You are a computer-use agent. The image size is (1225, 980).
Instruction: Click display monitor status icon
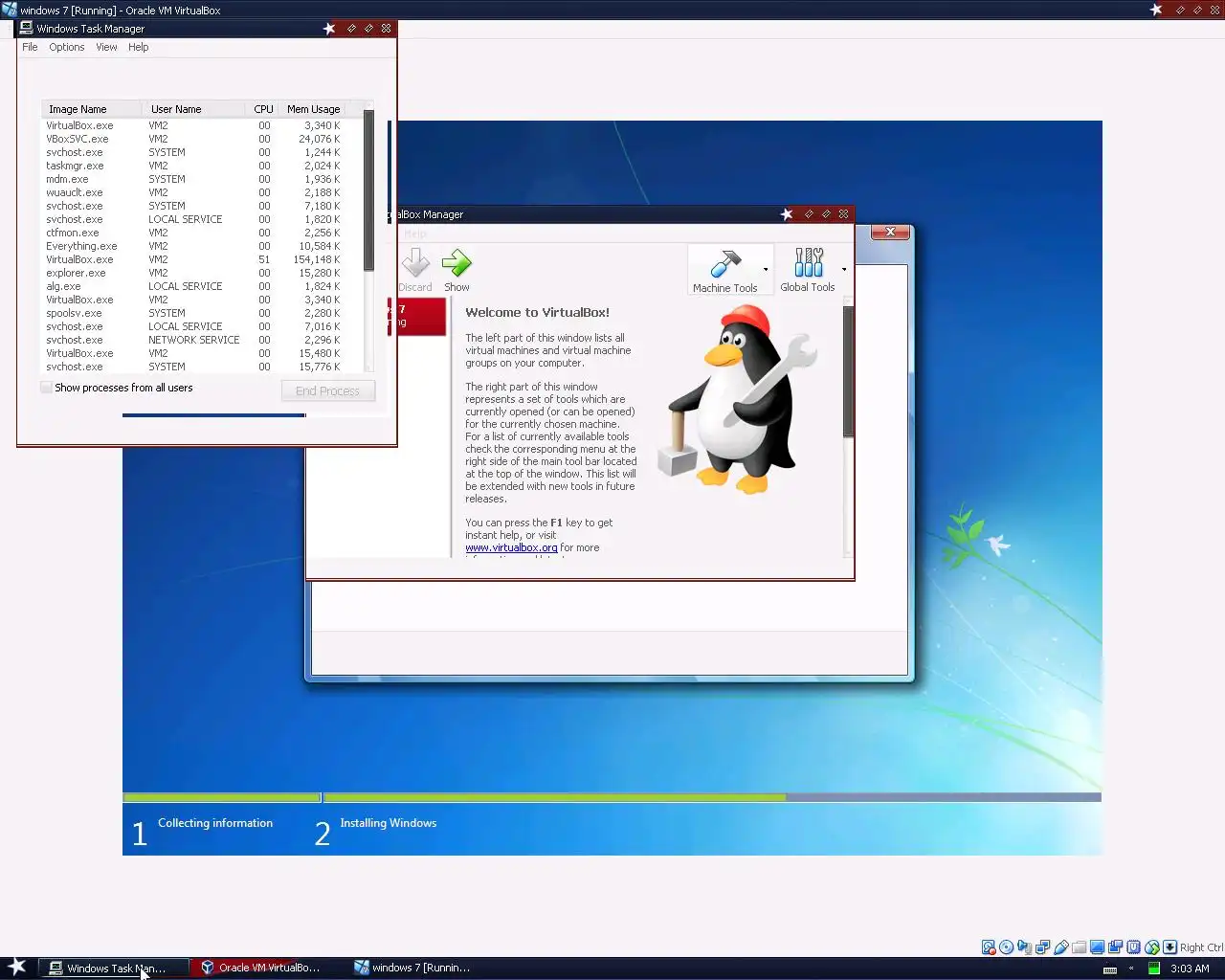pyautogui.click(x=1097, y=947)
